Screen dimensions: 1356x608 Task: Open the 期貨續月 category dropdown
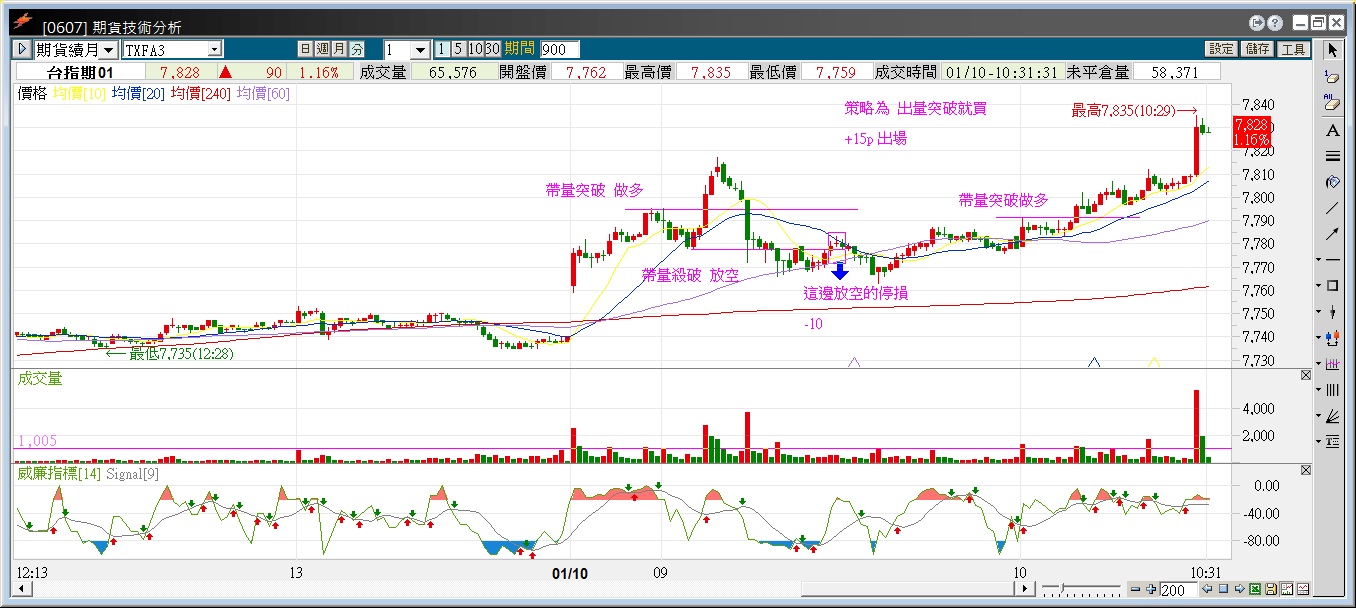click(x=111, y=49)
